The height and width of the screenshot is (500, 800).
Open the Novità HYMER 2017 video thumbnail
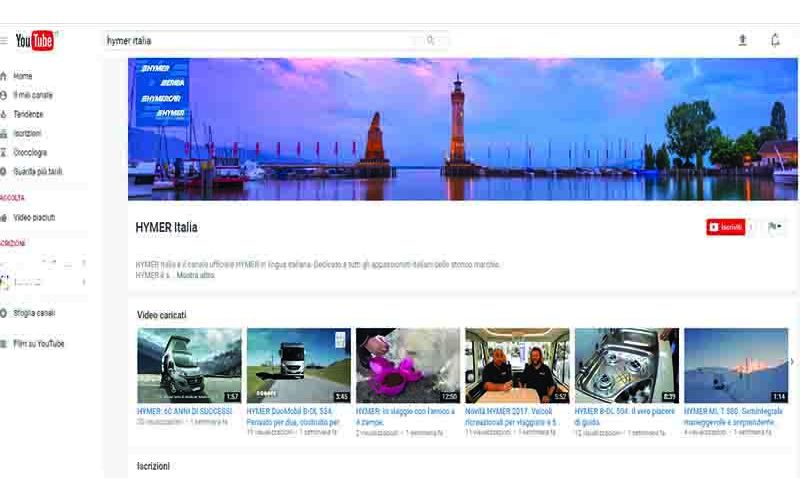517,365
